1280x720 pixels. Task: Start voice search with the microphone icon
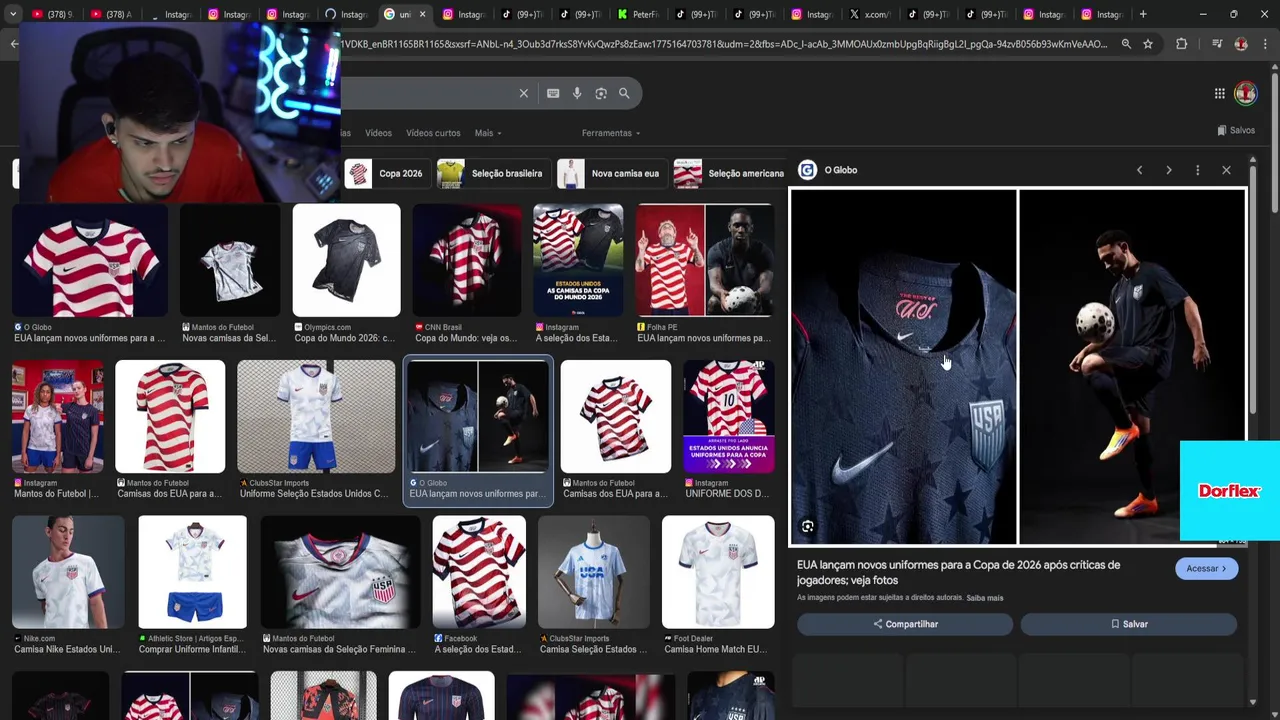tap(577, 93)
